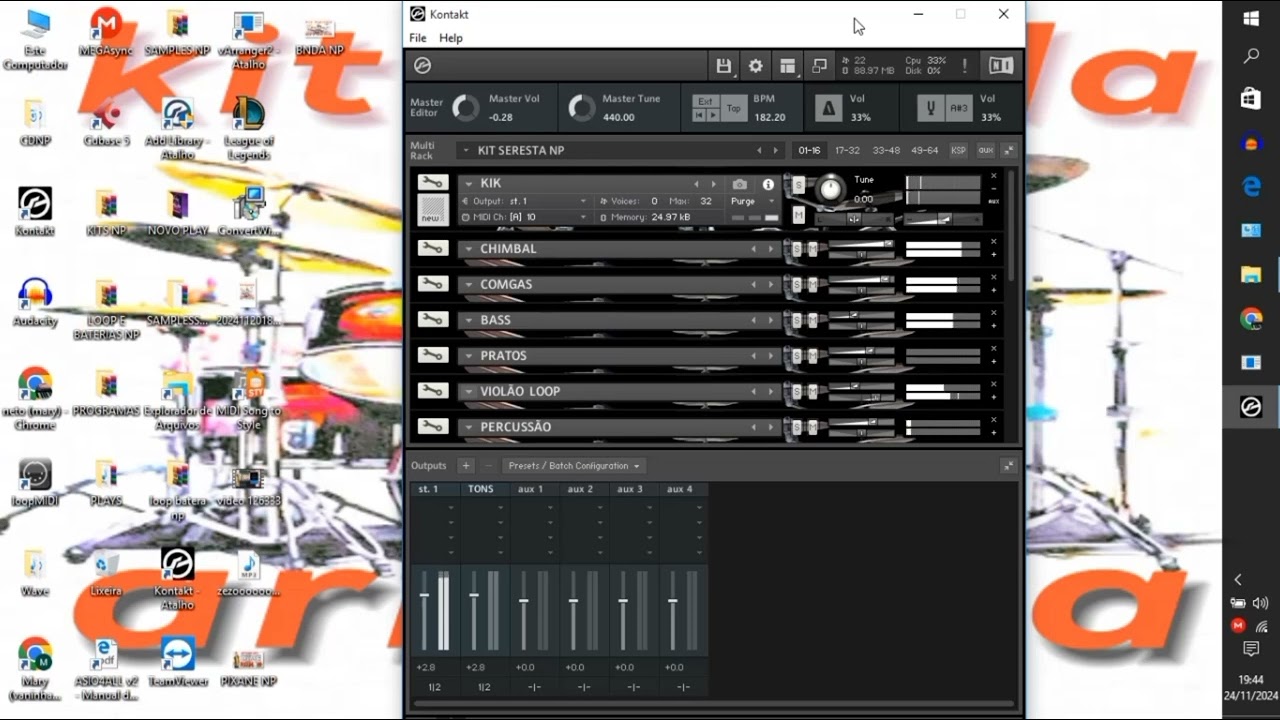This screenshot has width=1280, height=720.
Task: Open the PERCUSSÃO instrument wrench editor
Action: (x=432, y=427)
